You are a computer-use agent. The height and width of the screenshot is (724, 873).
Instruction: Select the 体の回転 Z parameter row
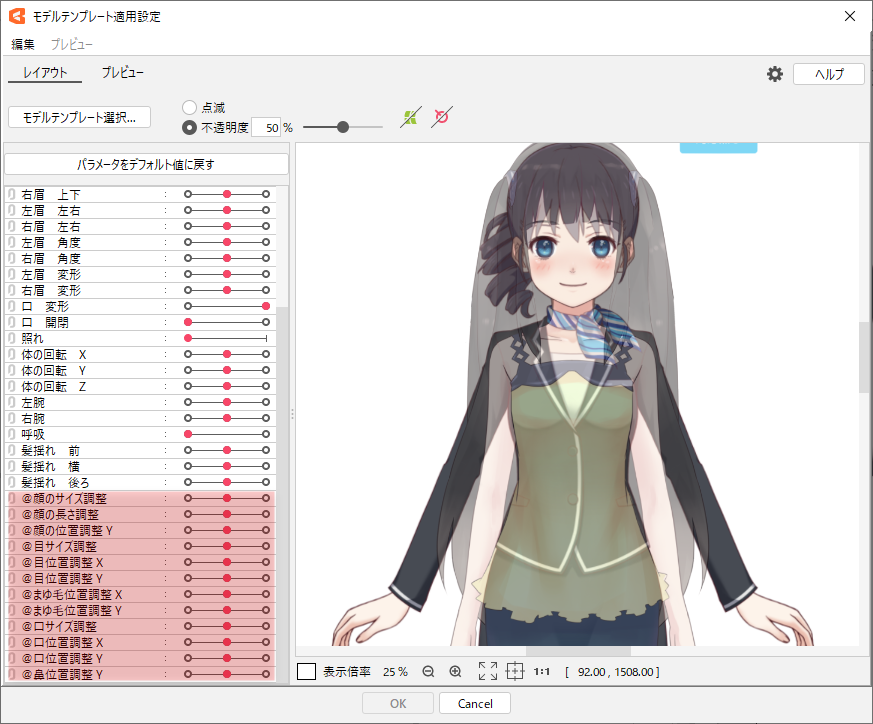pos(140,386)
